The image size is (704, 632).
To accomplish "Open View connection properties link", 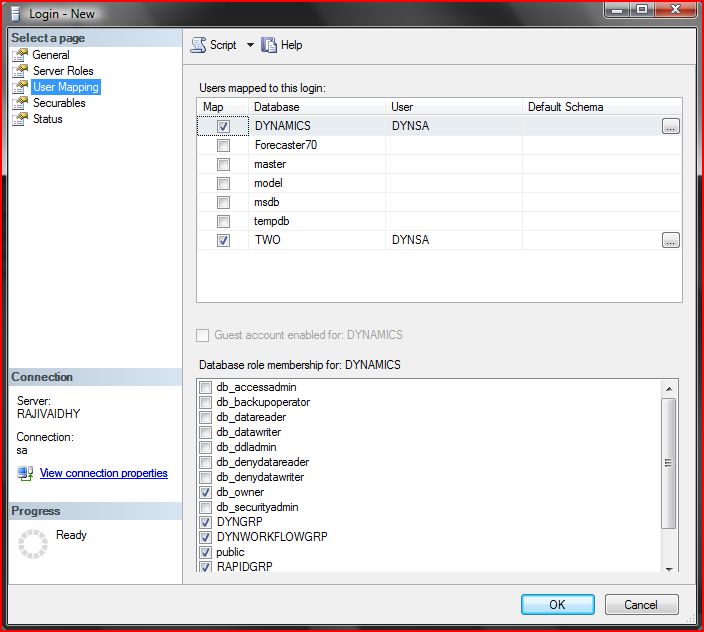I will pyautogui.click(x=103, y=473).
